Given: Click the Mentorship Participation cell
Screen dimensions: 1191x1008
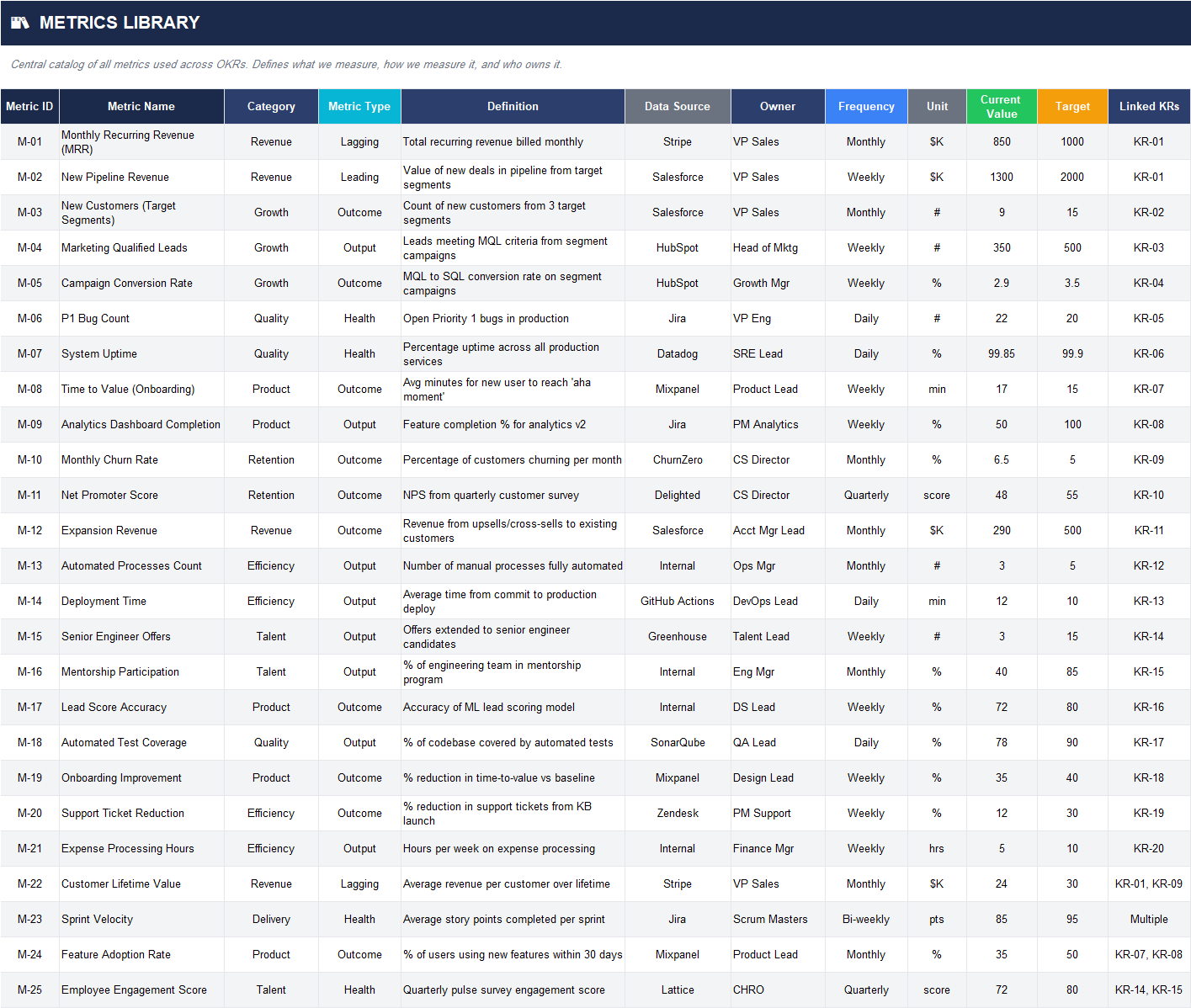Looking at the screenshot, I should tap(141, 671).
